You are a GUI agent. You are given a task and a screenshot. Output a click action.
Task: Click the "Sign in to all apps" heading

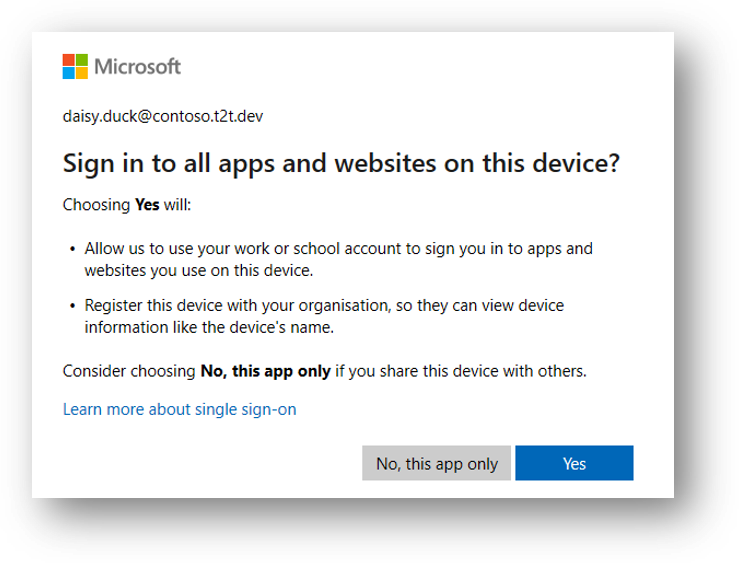pyautogui.click(x=341, y=163)
